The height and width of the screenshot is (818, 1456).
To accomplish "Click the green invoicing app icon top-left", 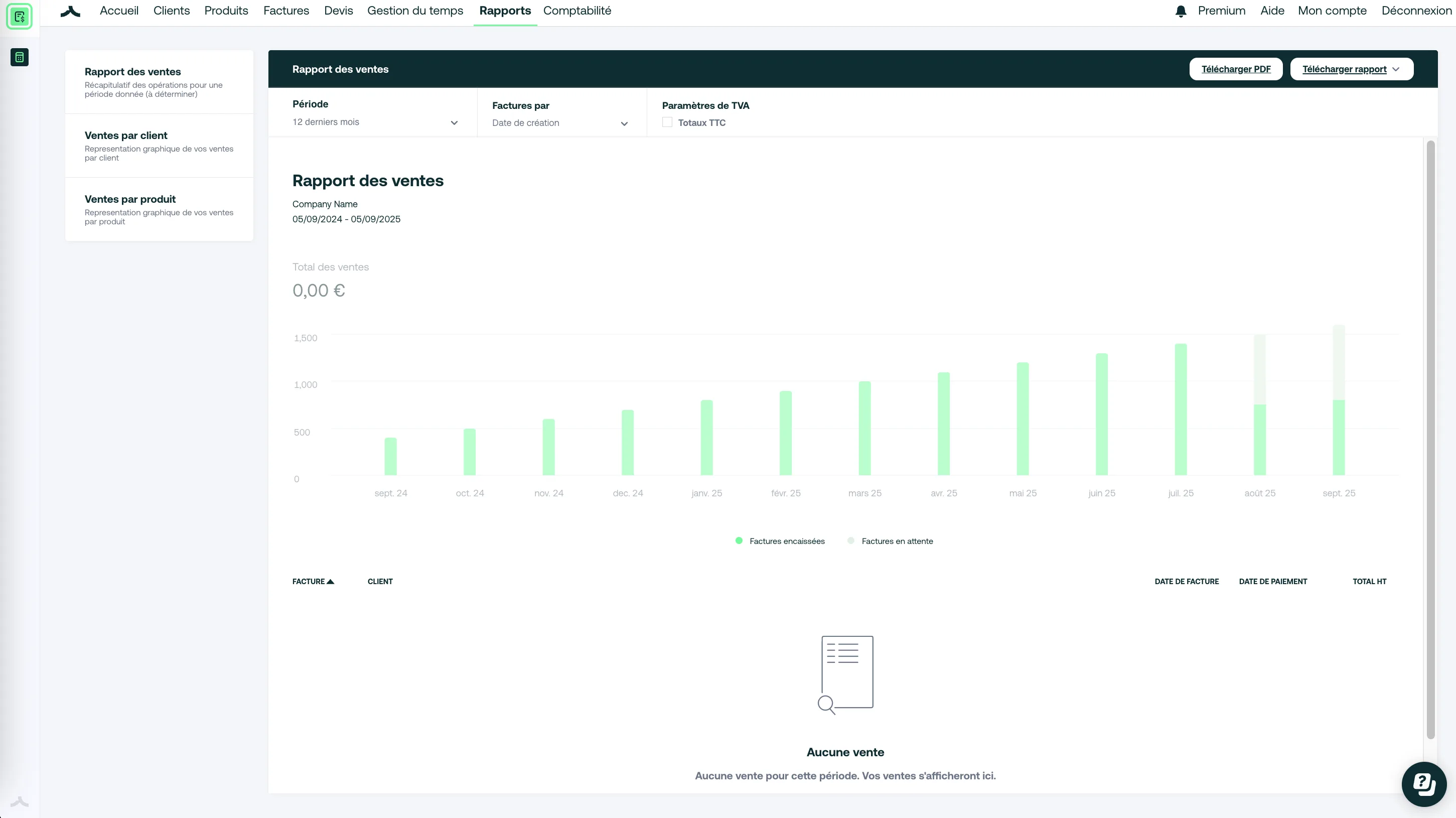I will 19,17.
